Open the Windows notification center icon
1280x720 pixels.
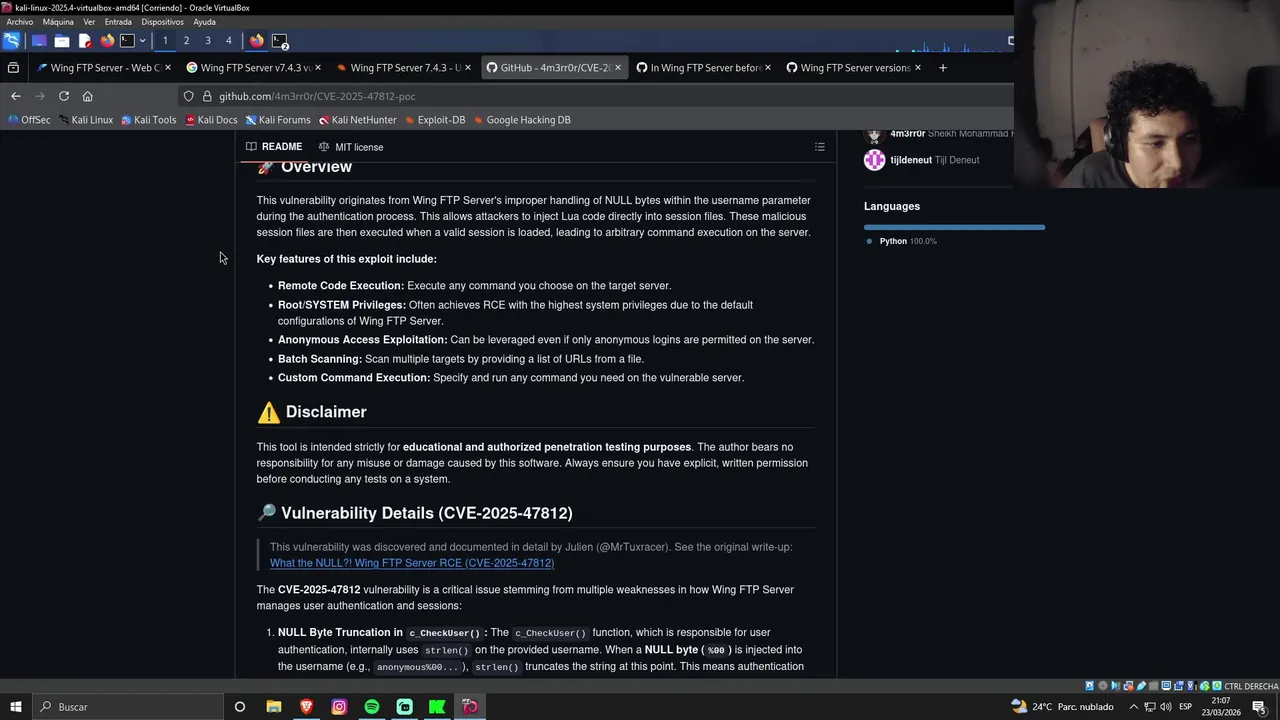pos(1259,707)
